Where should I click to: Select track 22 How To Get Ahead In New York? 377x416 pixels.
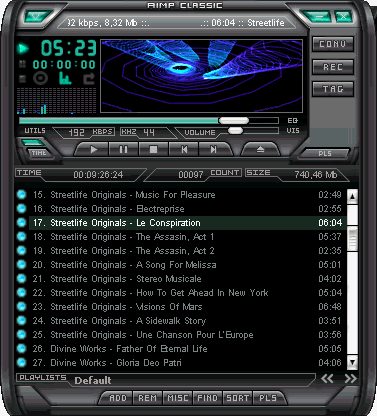pyautogui.click(x=188, y=293)
